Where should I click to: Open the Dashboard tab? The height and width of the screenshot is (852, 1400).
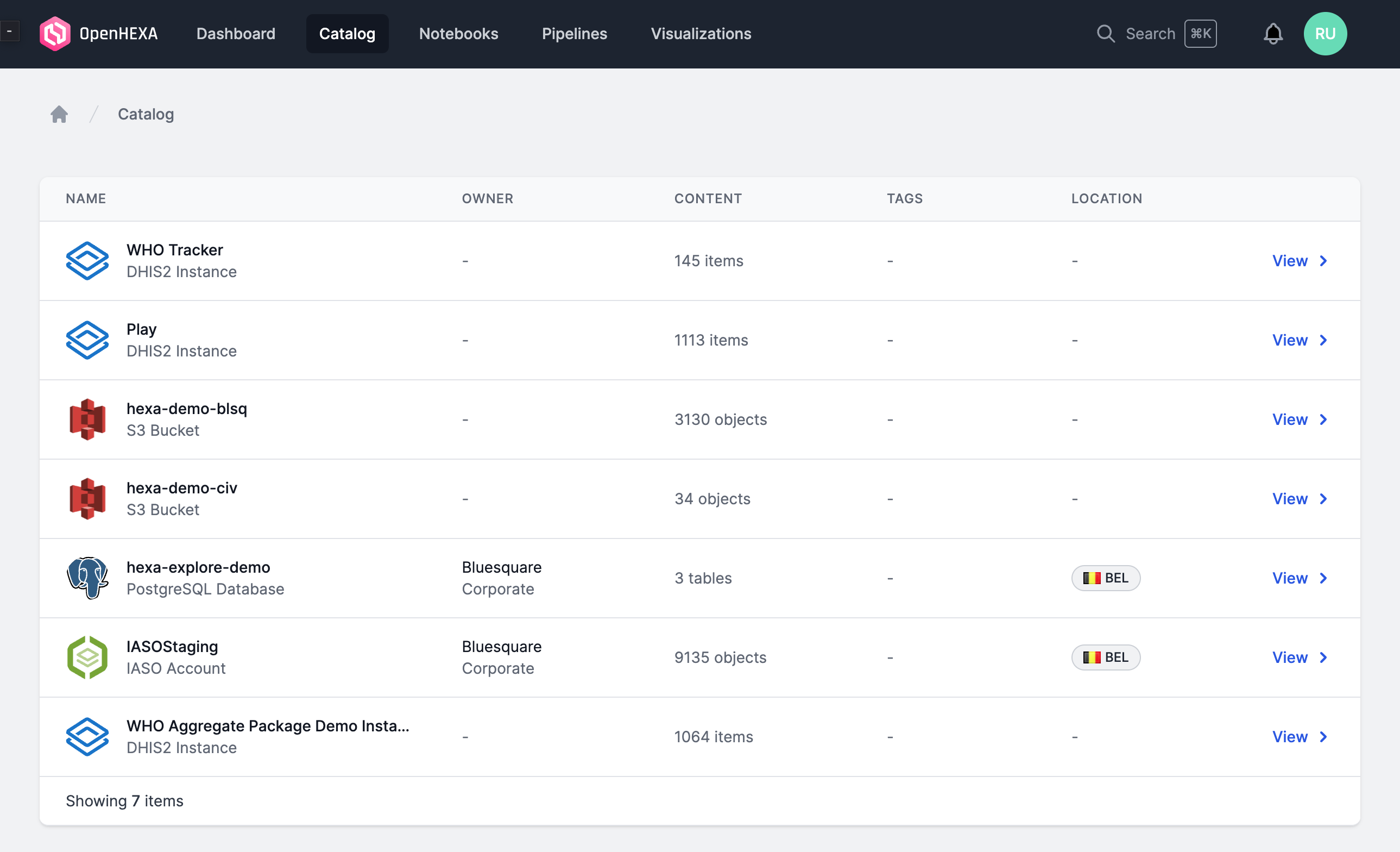236,34
